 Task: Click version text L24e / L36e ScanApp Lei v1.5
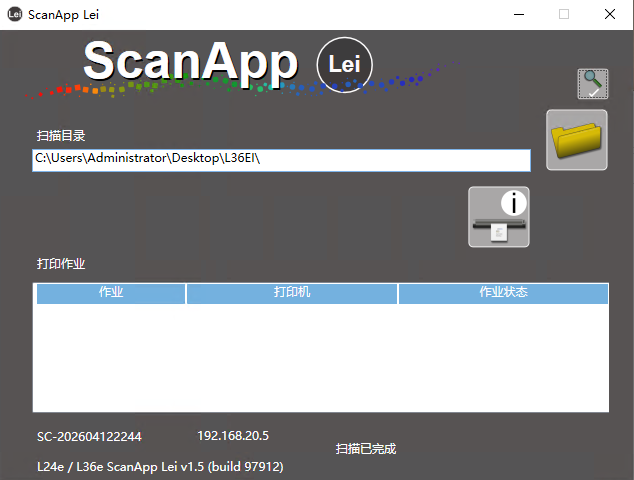[160, 467]
